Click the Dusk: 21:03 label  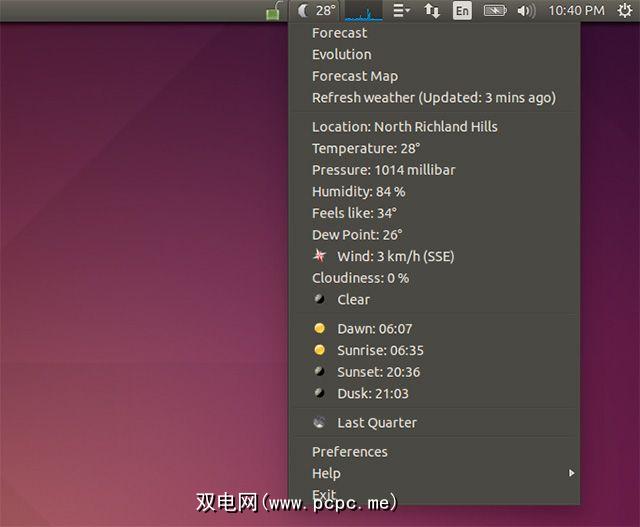tap(373, 394)
